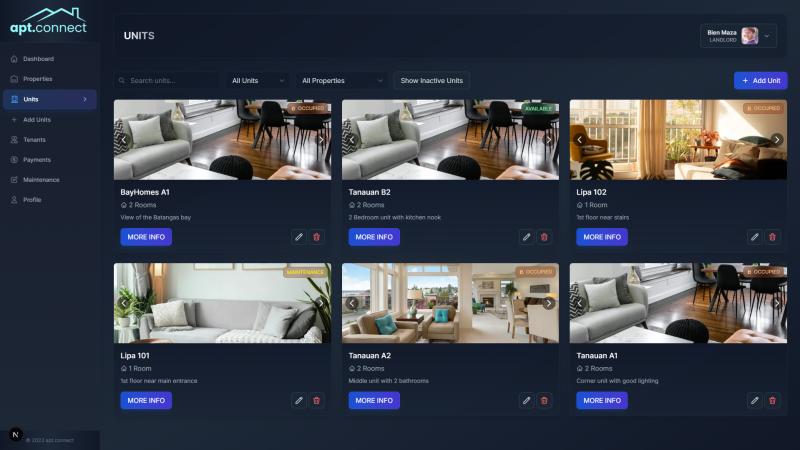The height and width of the screenshot is (450, 800).
Task: Open MORE INFO for Lipa 102
Action: click(602, 237)
